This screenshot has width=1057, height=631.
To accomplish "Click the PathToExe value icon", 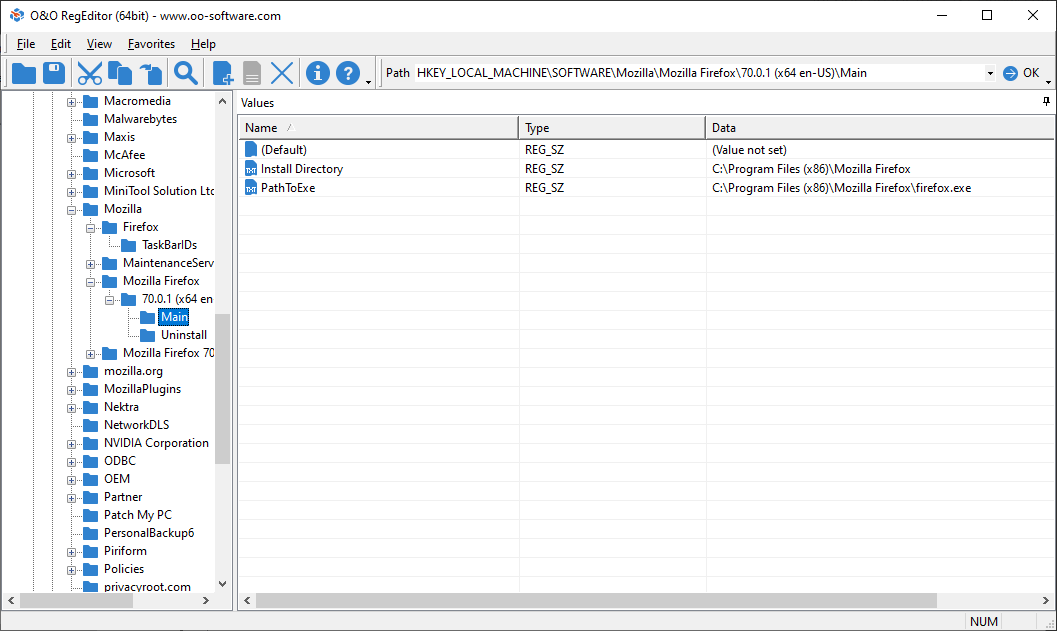I will point(251,187).
